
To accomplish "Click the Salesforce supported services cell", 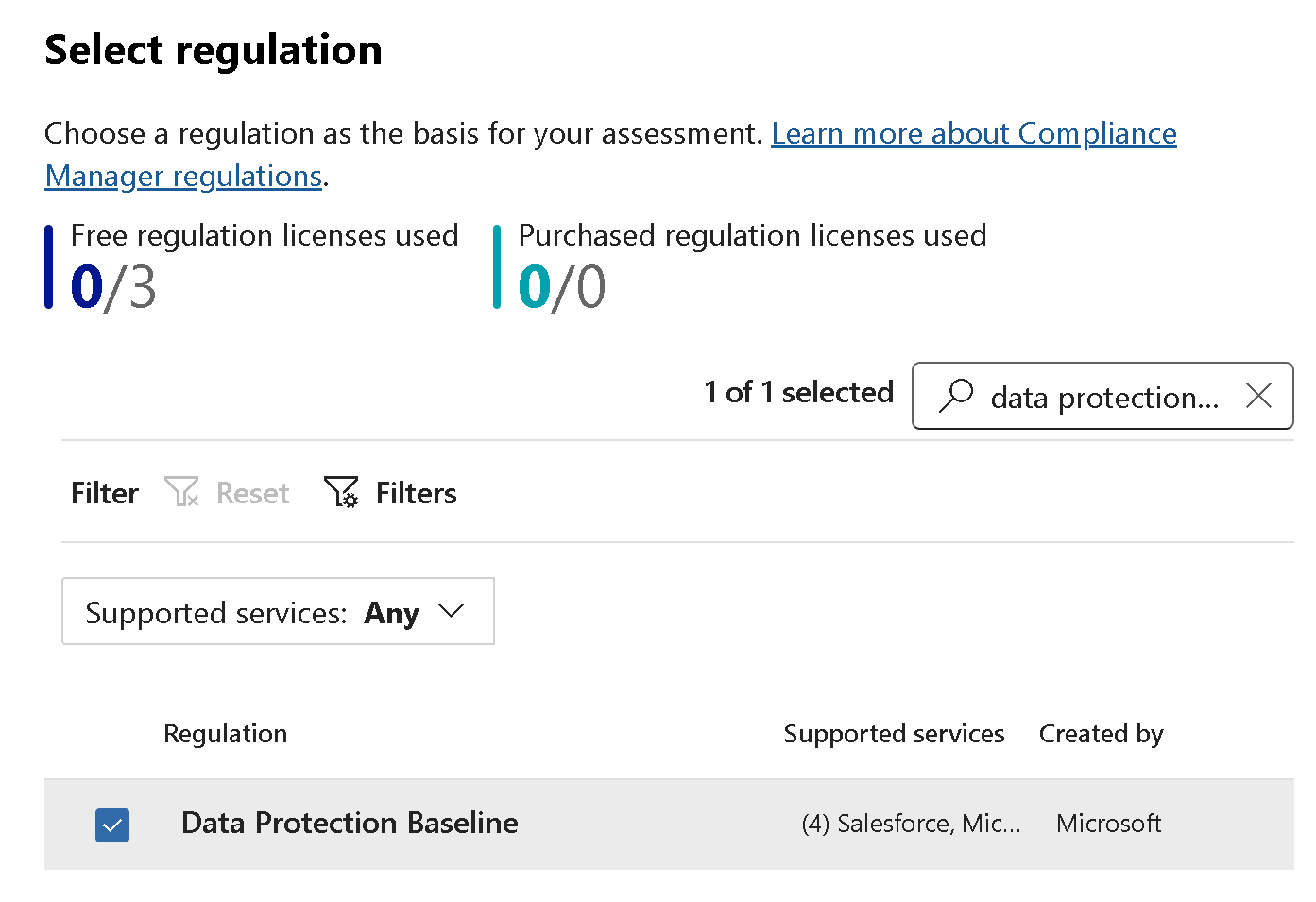I will tap(911, 824).
